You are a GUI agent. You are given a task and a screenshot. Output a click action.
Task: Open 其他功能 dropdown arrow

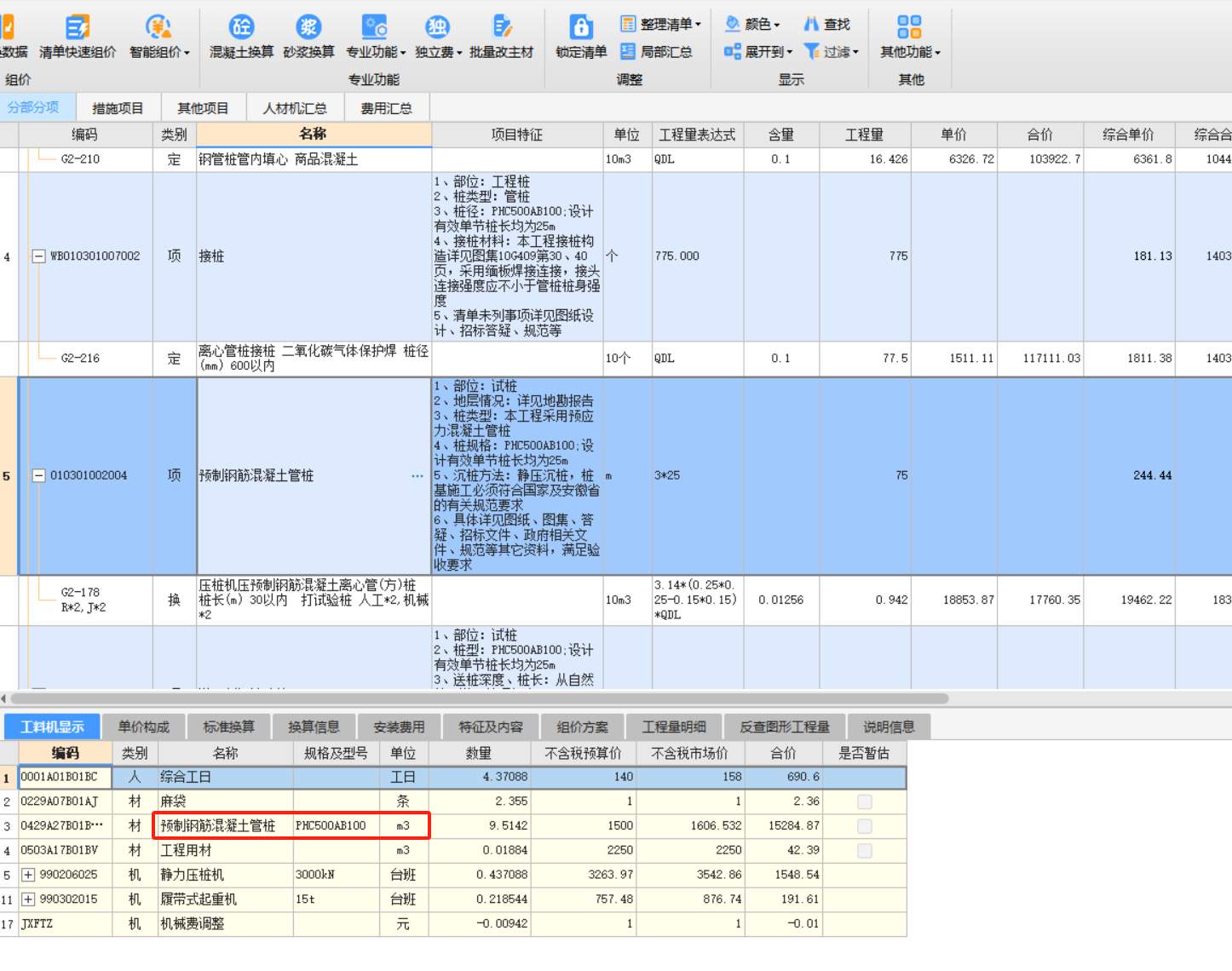937,53
